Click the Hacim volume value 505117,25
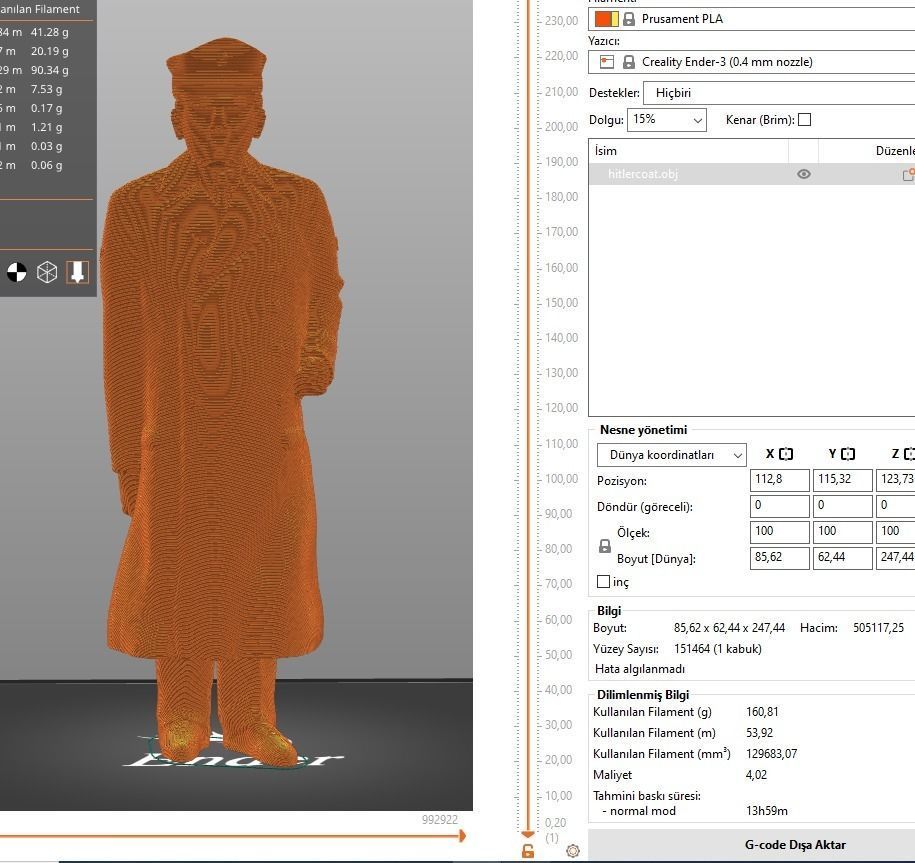 878,628
